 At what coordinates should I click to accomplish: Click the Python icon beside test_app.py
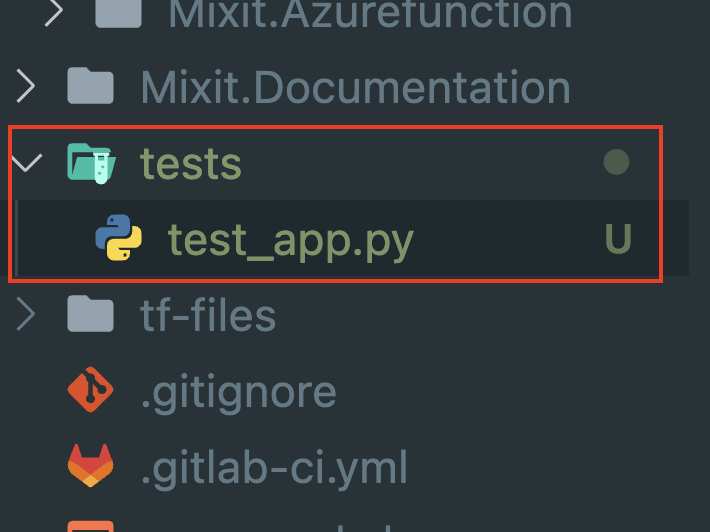[x=118, y=238]
